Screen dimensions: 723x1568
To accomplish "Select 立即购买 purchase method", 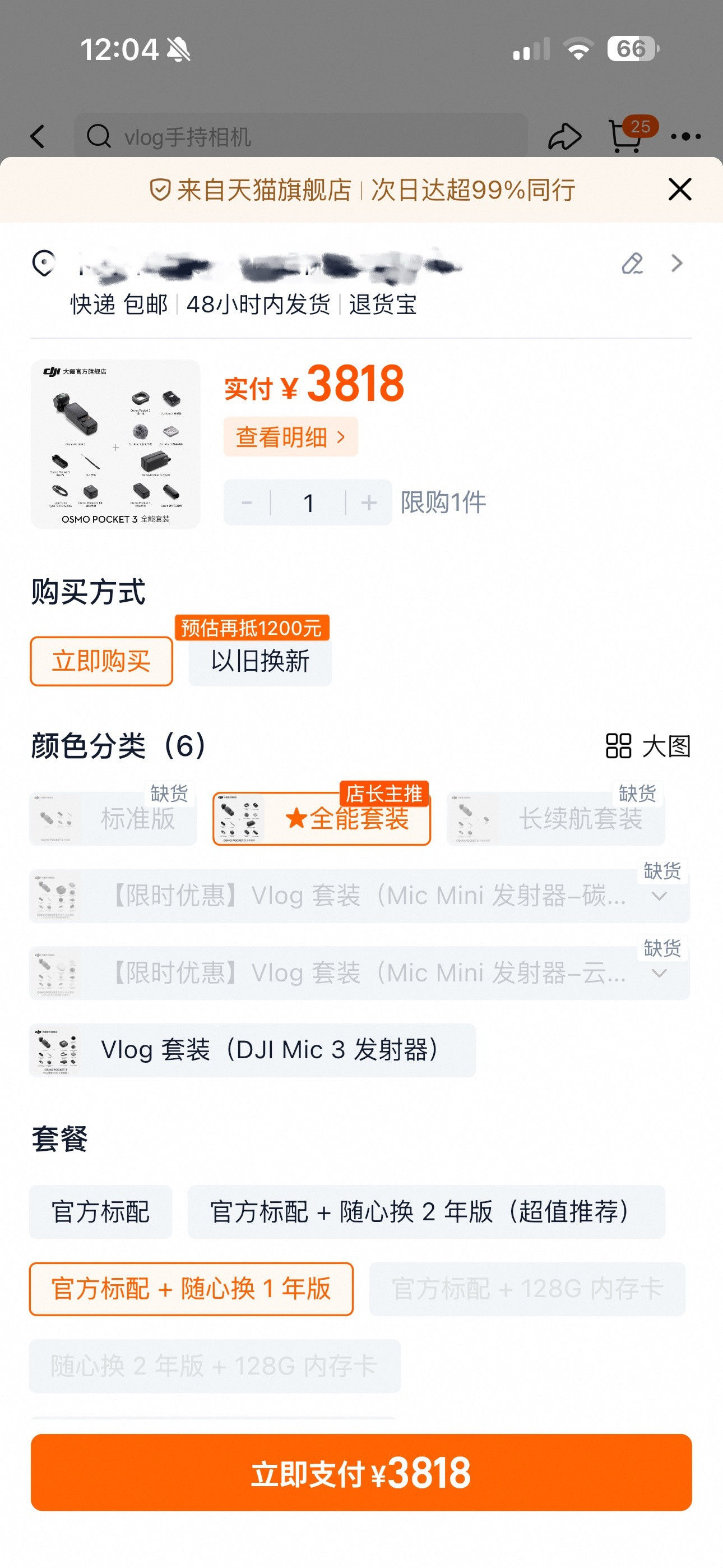I will [x=101, y=661].
